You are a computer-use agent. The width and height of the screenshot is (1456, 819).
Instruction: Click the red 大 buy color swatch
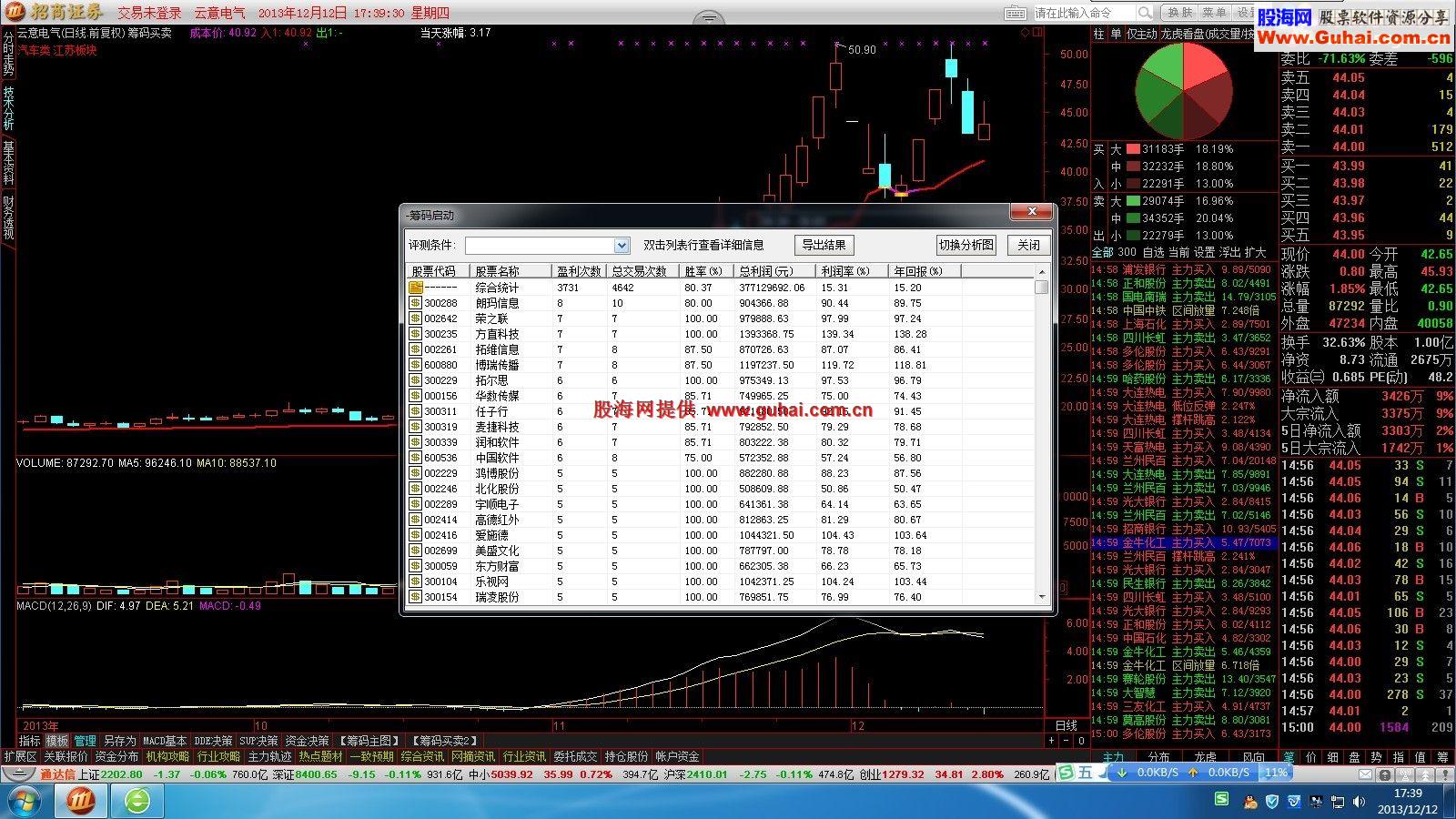(1133, 148)
